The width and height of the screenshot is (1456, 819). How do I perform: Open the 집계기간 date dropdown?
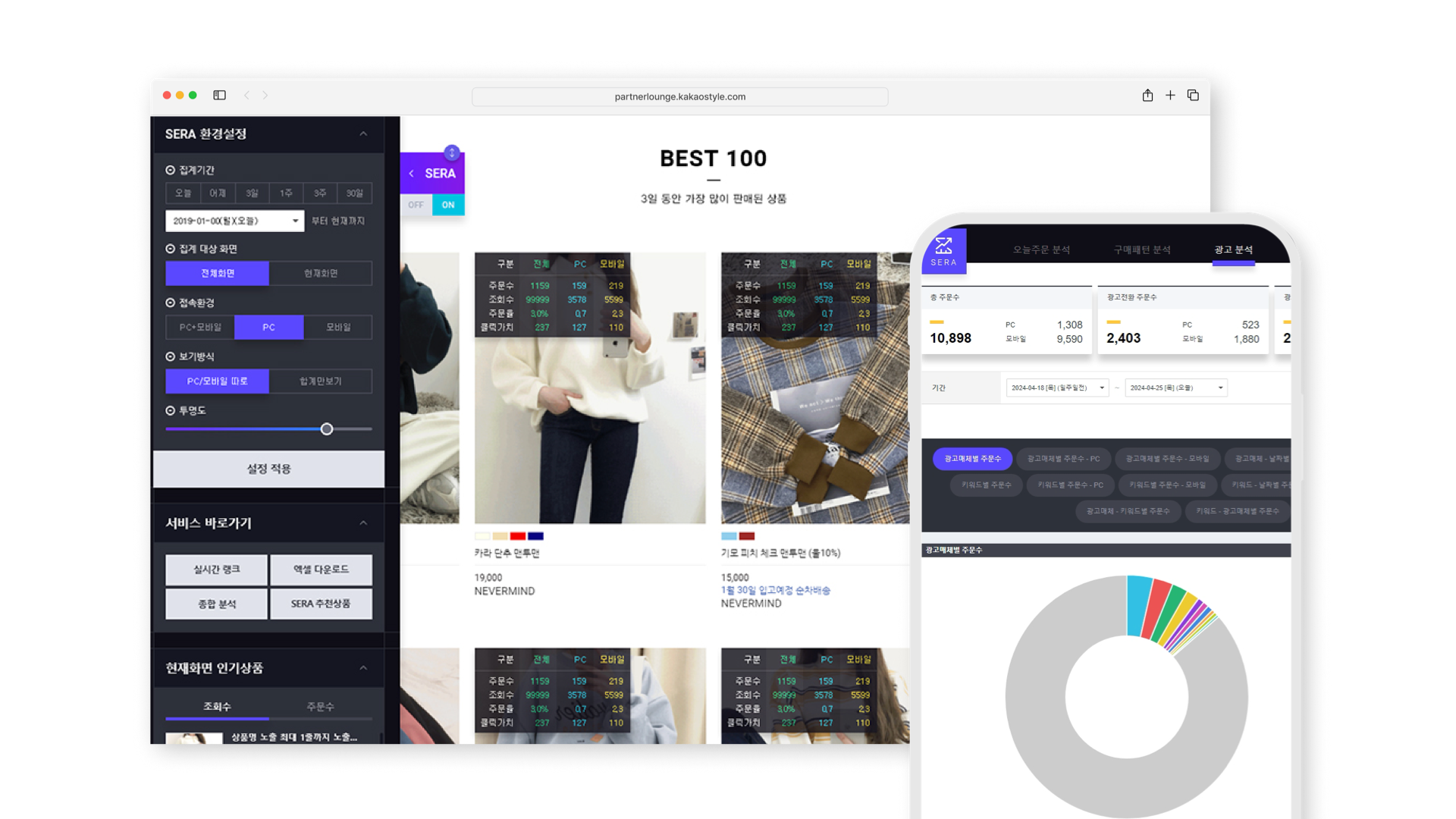pyautogui.click(x=232, y=220)
